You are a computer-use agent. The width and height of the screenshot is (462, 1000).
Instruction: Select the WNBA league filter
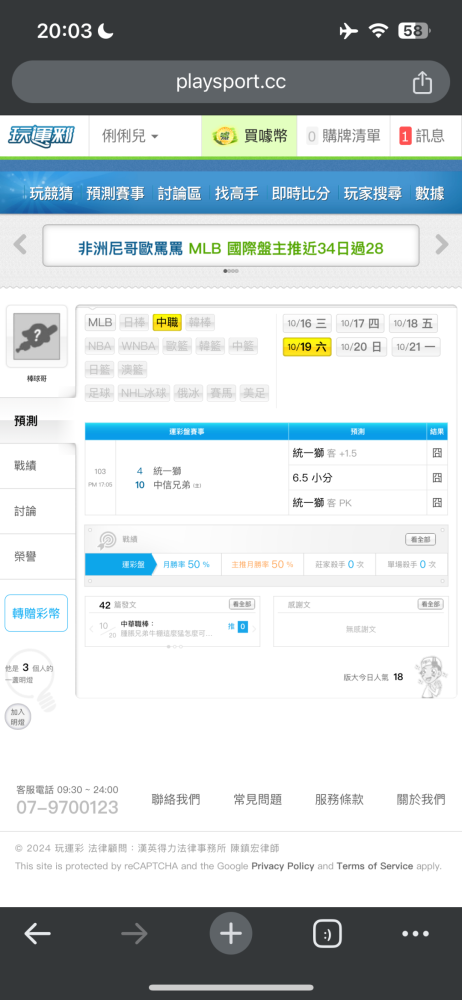[138, 346]
